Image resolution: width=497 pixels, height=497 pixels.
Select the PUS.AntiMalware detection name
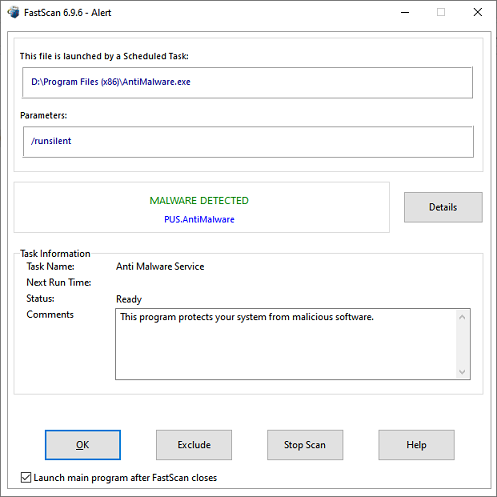[x=199, y=219]
